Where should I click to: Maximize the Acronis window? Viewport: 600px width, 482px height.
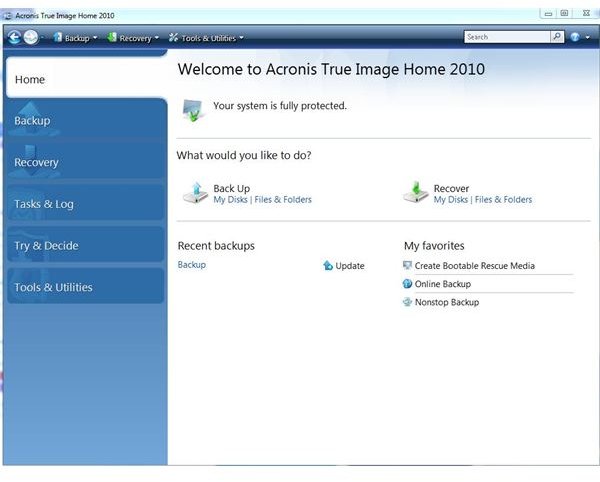coord(564,13)
